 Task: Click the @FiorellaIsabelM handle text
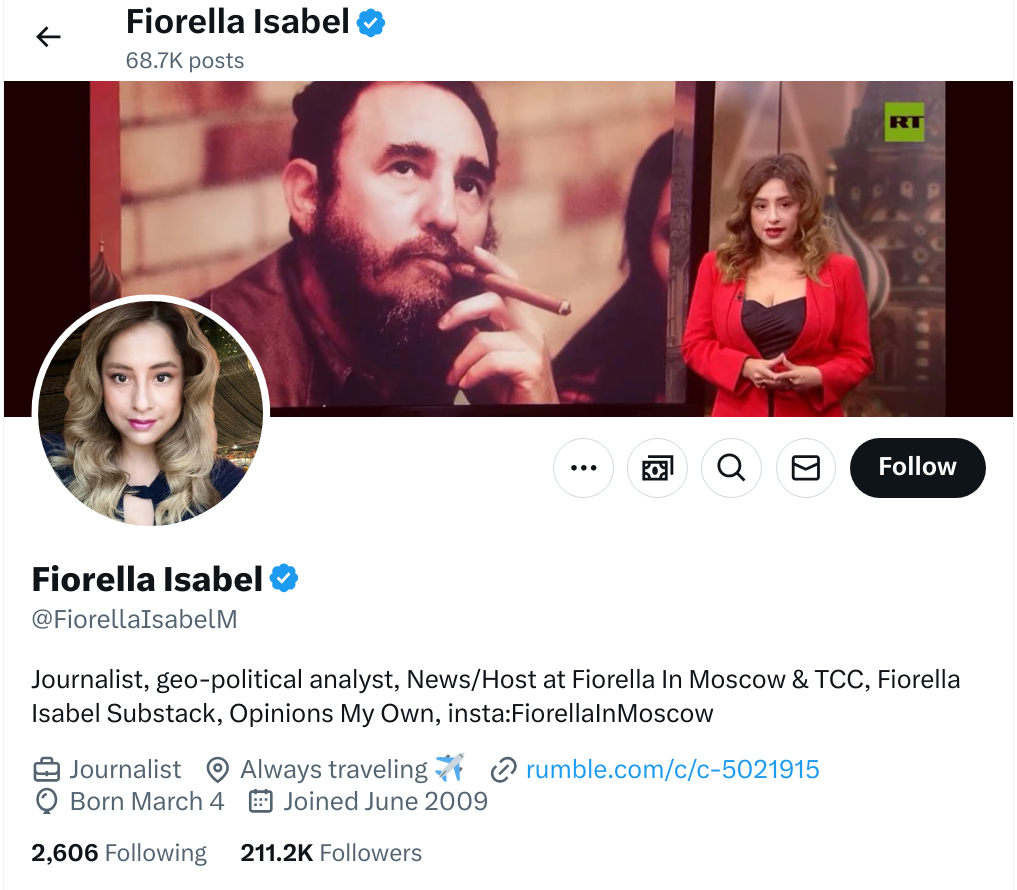point(135,619)
